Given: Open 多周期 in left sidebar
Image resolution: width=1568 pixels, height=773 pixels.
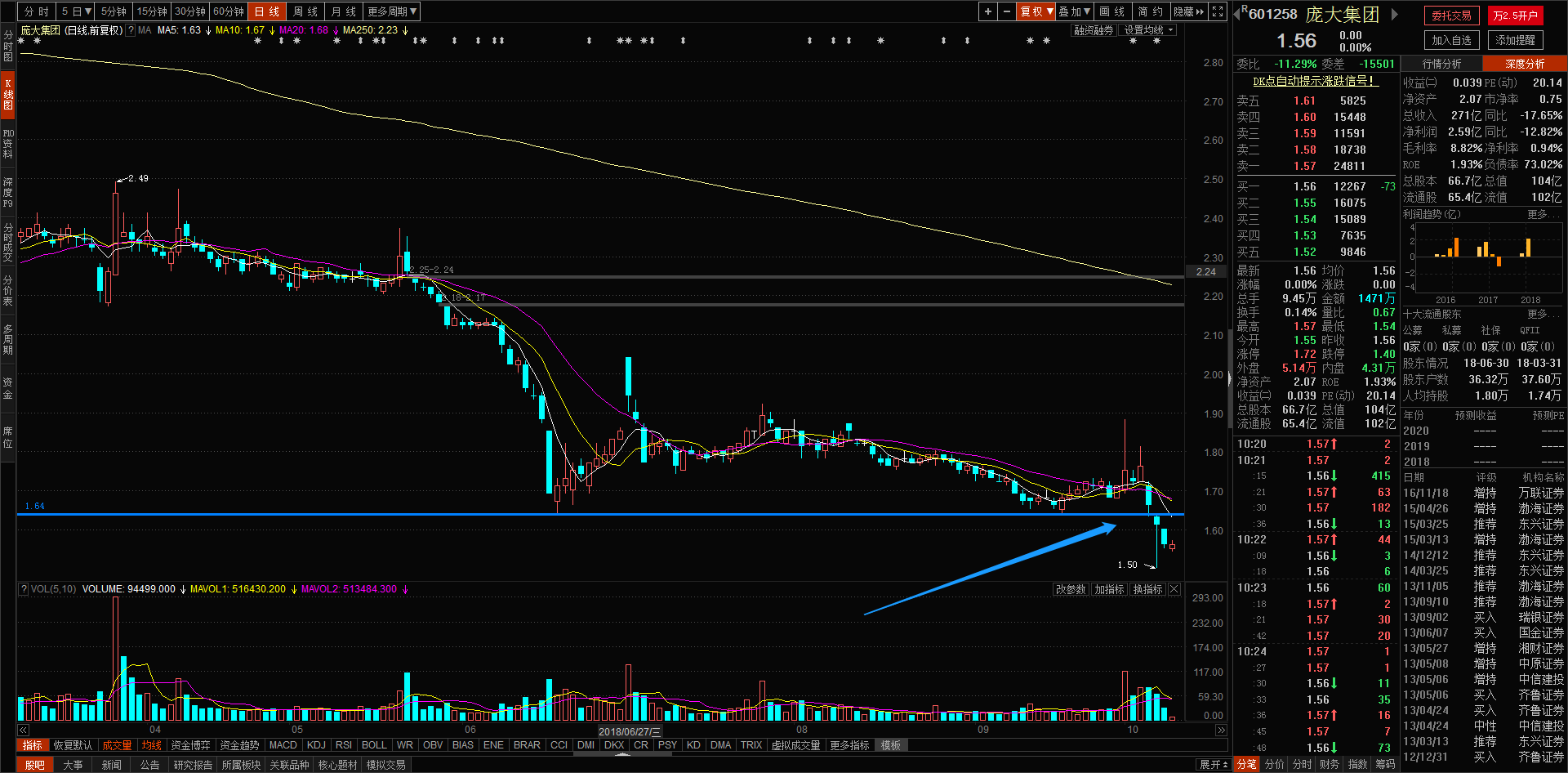Looking at the screenshot, I should (x=7, y=340).
